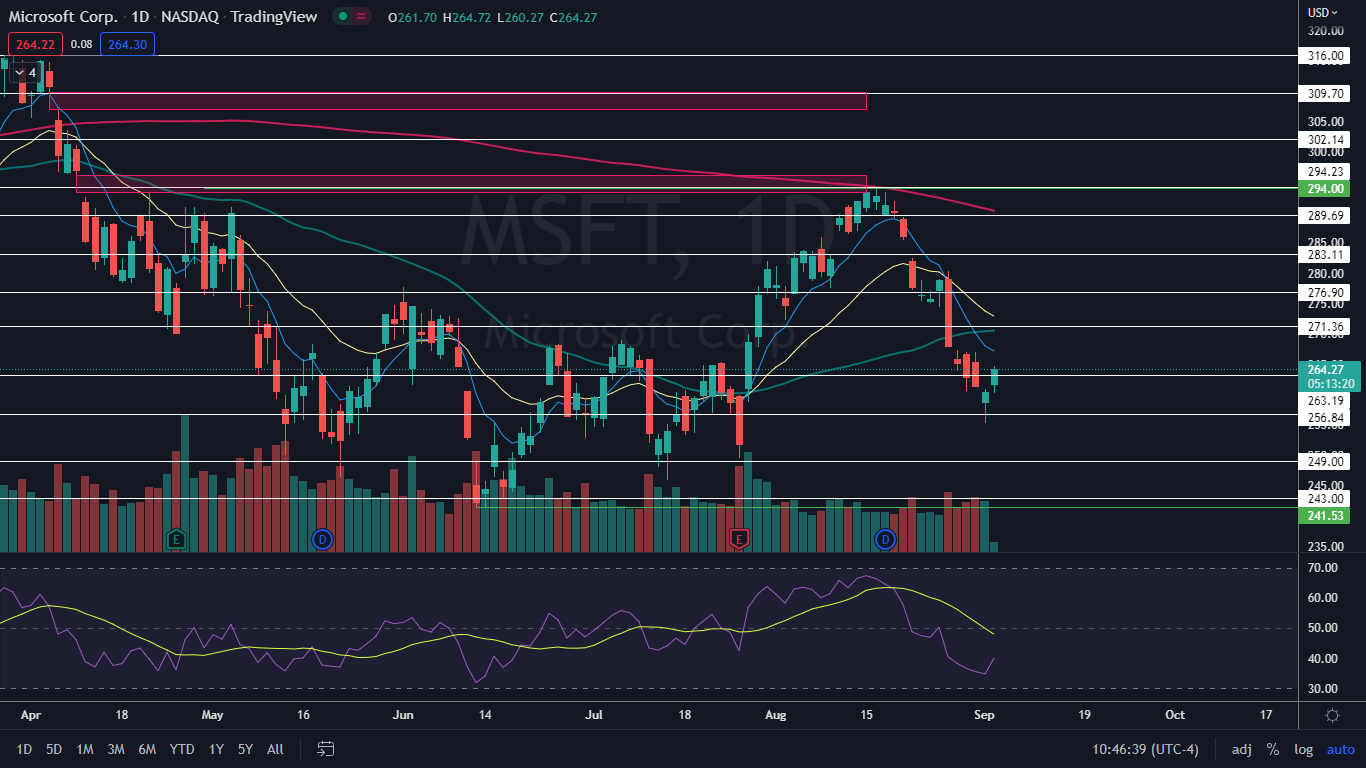Viewport: 1366px width, 768px height.
Task: Select the 5Y time range
Action: point(245,749)
